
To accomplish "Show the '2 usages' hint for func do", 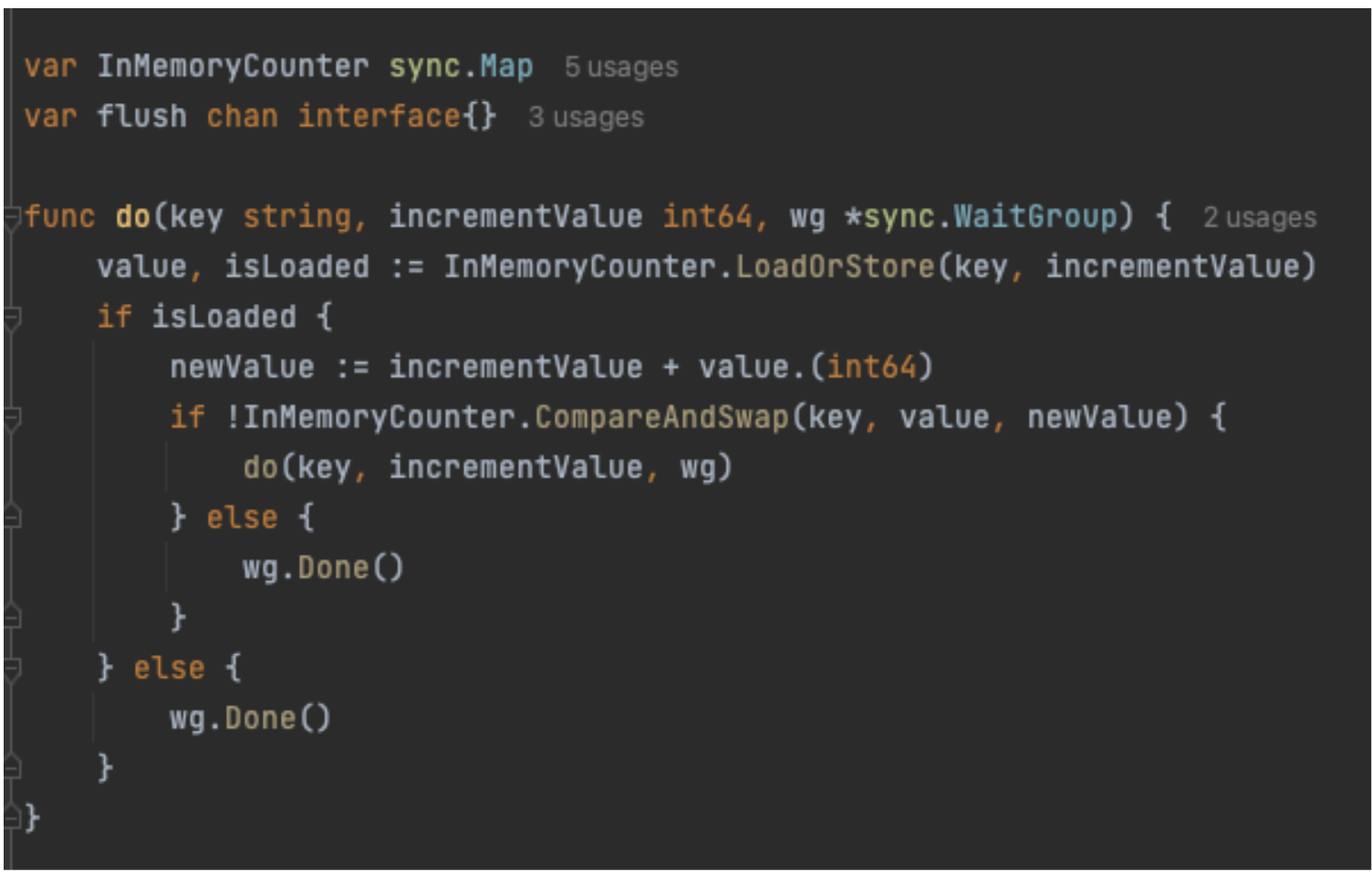I will [x=1259, y=218].
